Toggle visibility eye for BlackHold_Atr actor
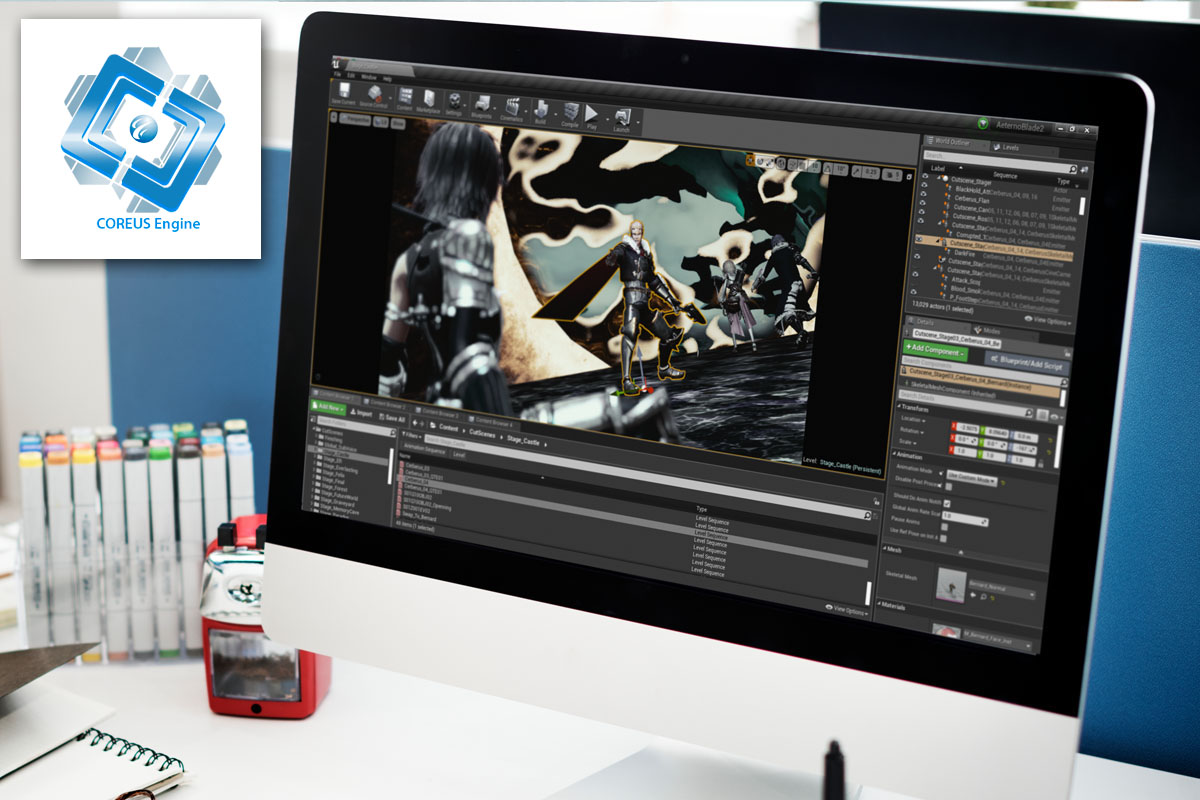 click(925, 187)
